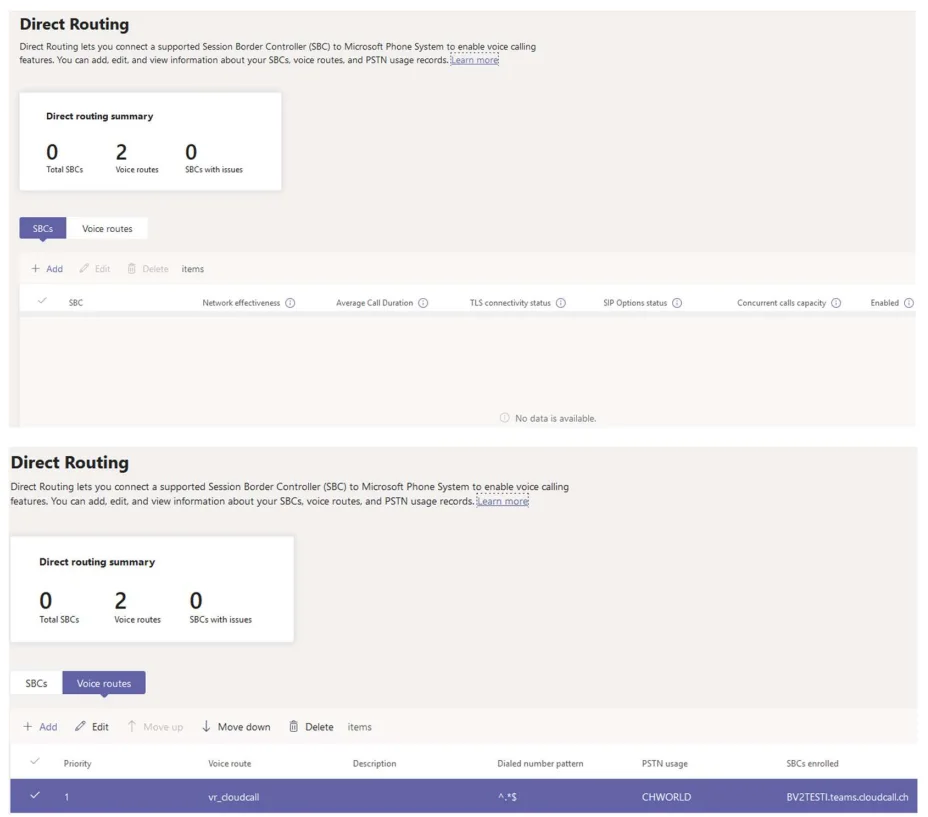
Task: Click the info icon beside the Enabled column
Action: point(908,303)
